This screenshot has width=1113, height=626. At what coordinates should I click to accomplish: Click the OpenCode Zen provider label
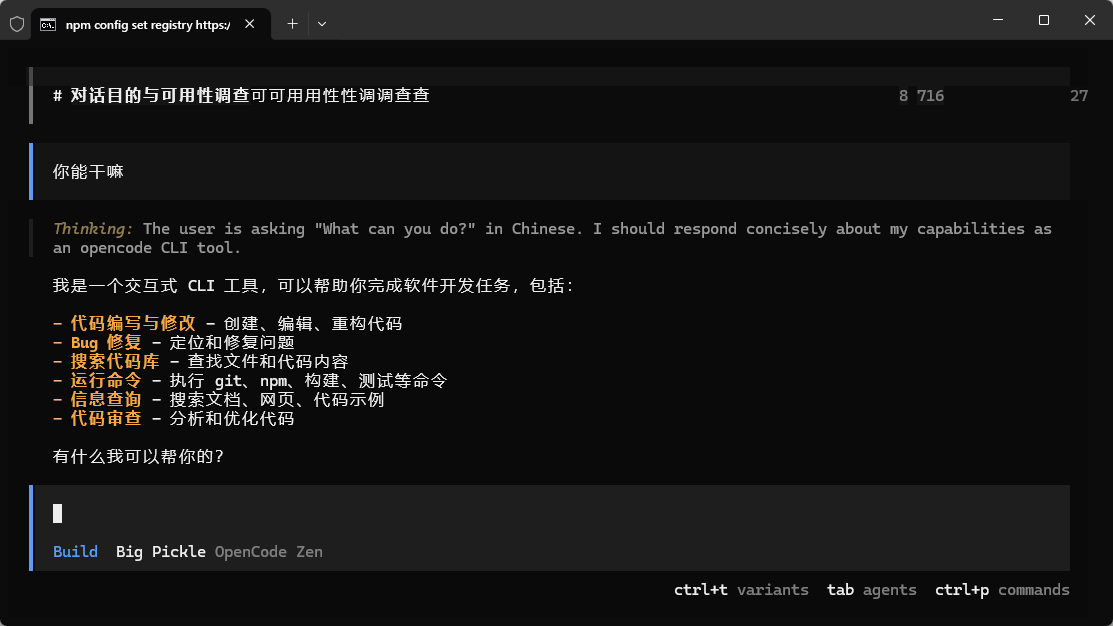(x=268, y=552)
